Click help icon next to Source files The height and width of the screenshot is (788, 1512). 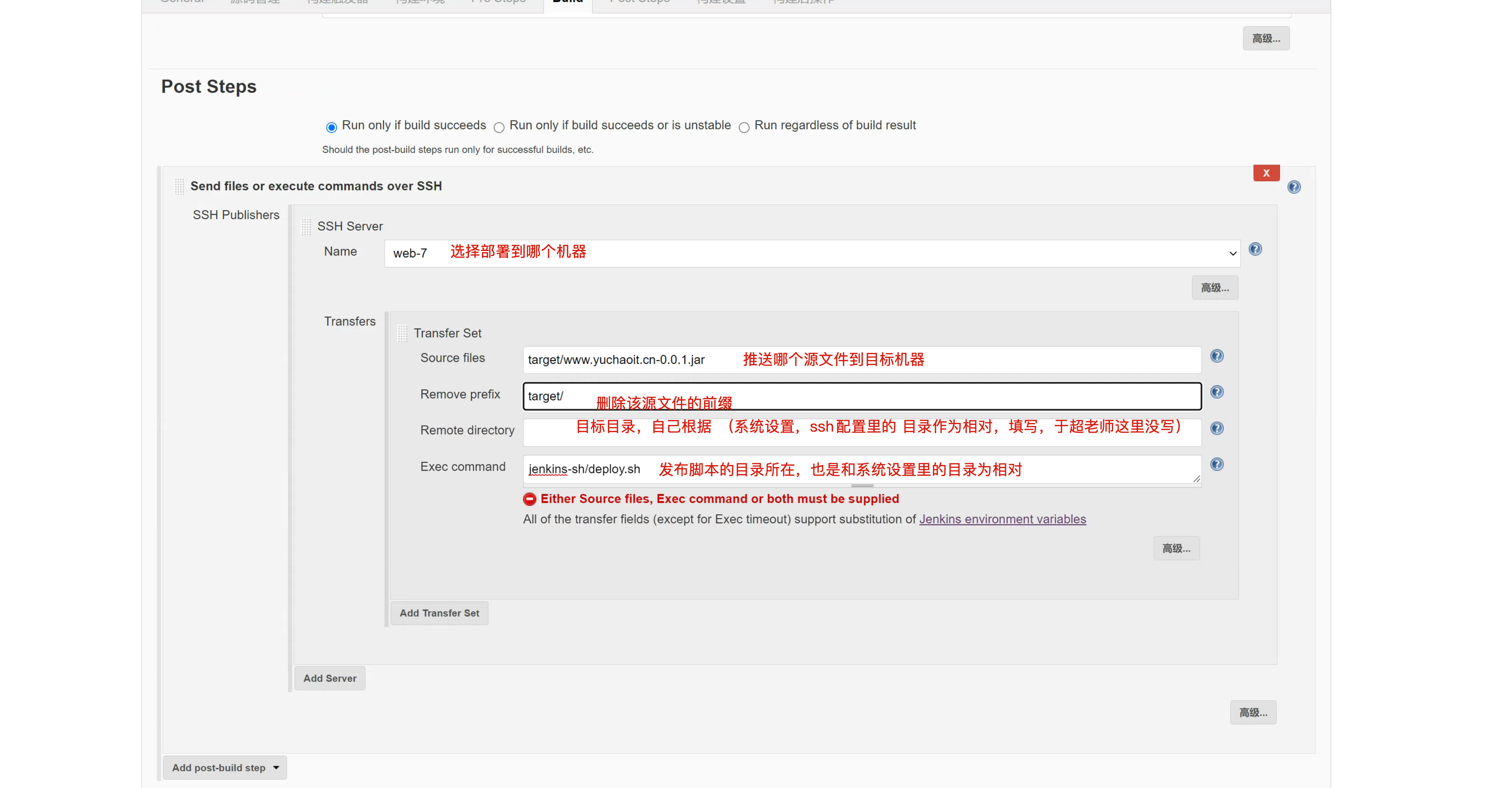(x=1217, y=356)
